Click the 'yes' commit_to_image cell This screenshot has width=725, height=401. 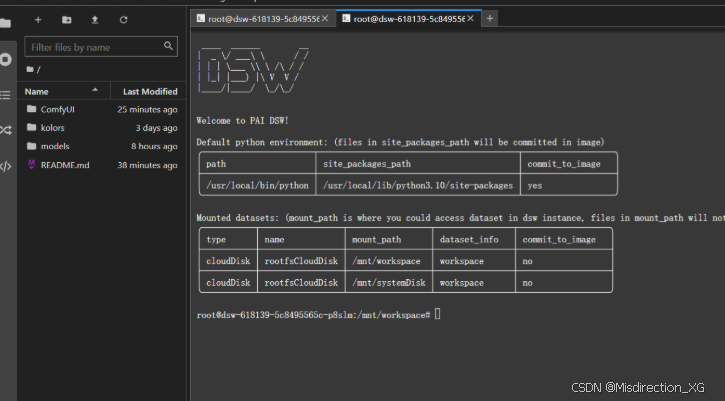[568, 185]
